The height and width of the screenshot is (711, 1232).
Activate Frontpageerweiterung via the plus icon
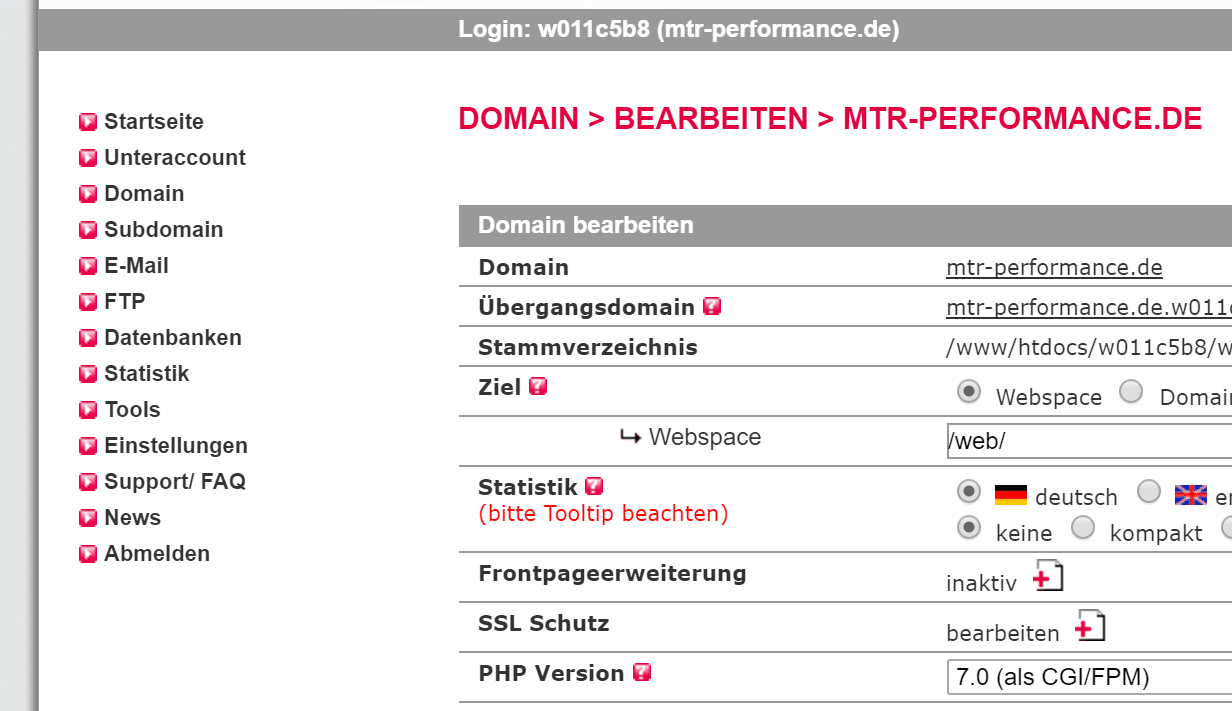[1048, 576]
